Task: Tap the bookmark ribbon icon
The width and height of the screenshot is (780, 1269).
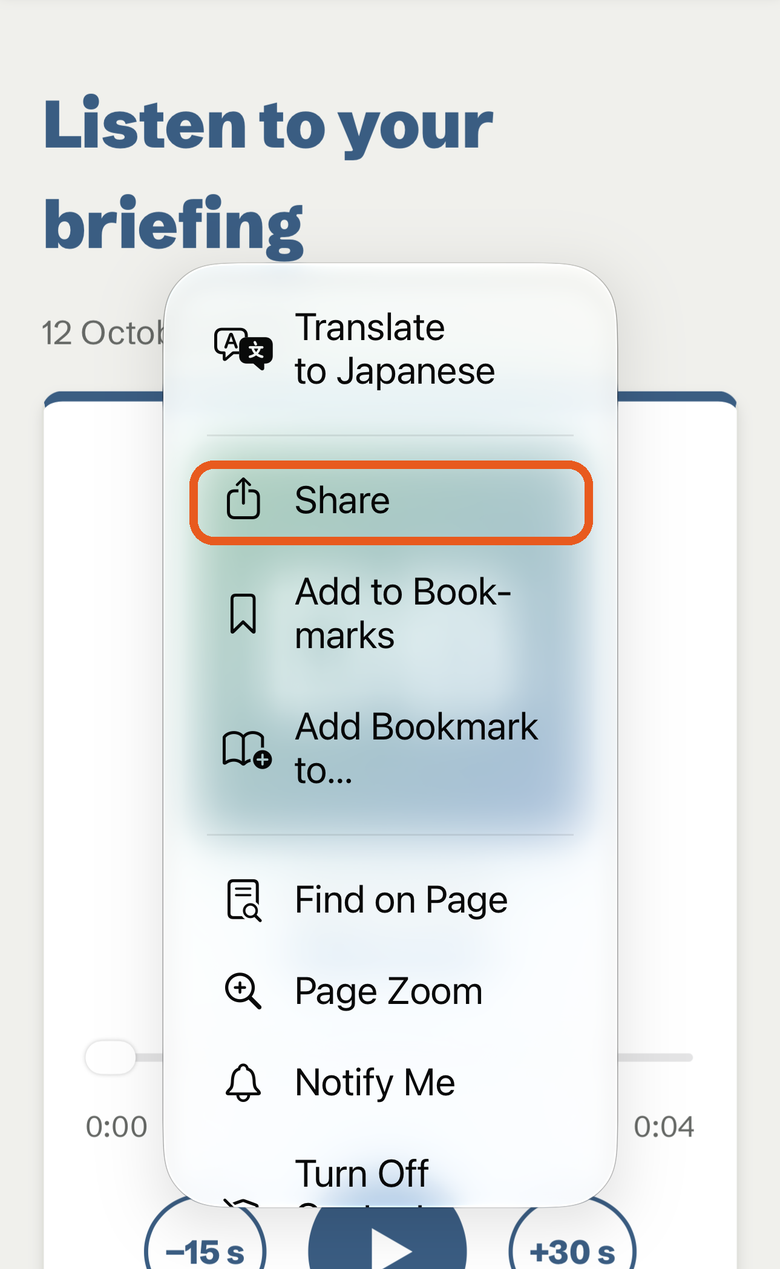Action: 243,614
